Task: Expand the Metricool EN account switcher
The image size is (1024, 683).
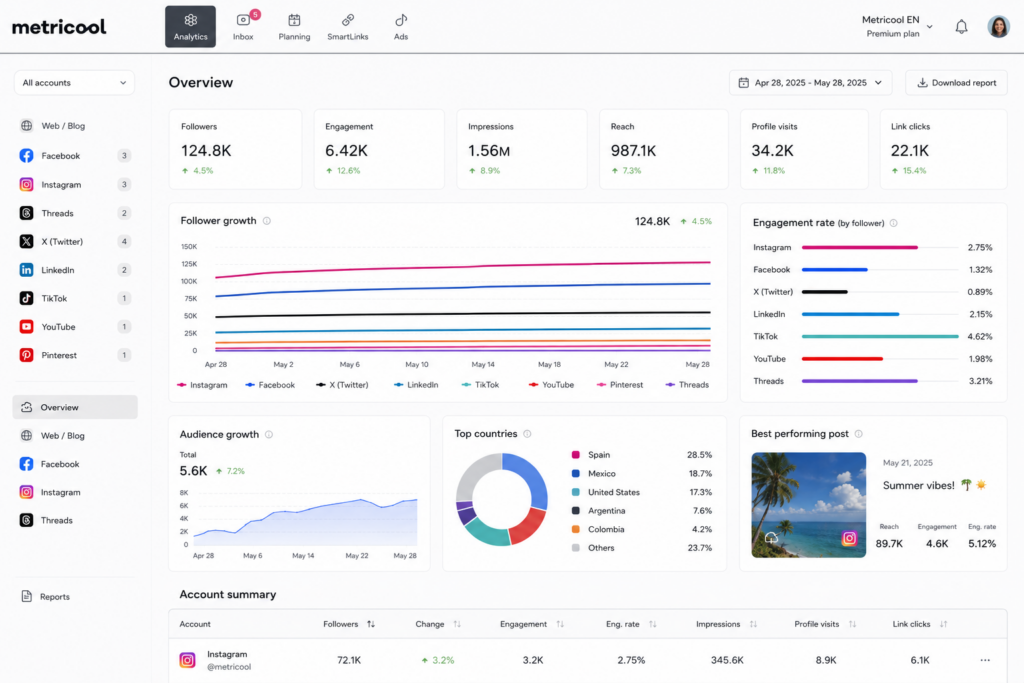Action: pyautogui.click(x=897, y=27)
